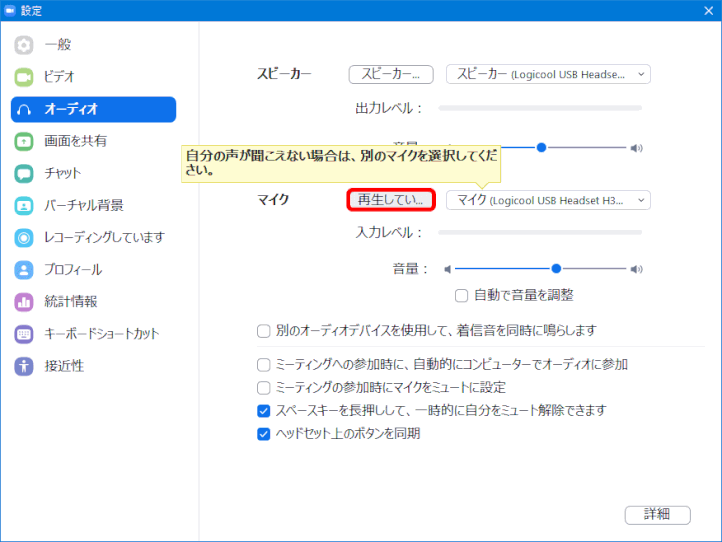
Task: Open チャット settings
Action: (93, 174)
